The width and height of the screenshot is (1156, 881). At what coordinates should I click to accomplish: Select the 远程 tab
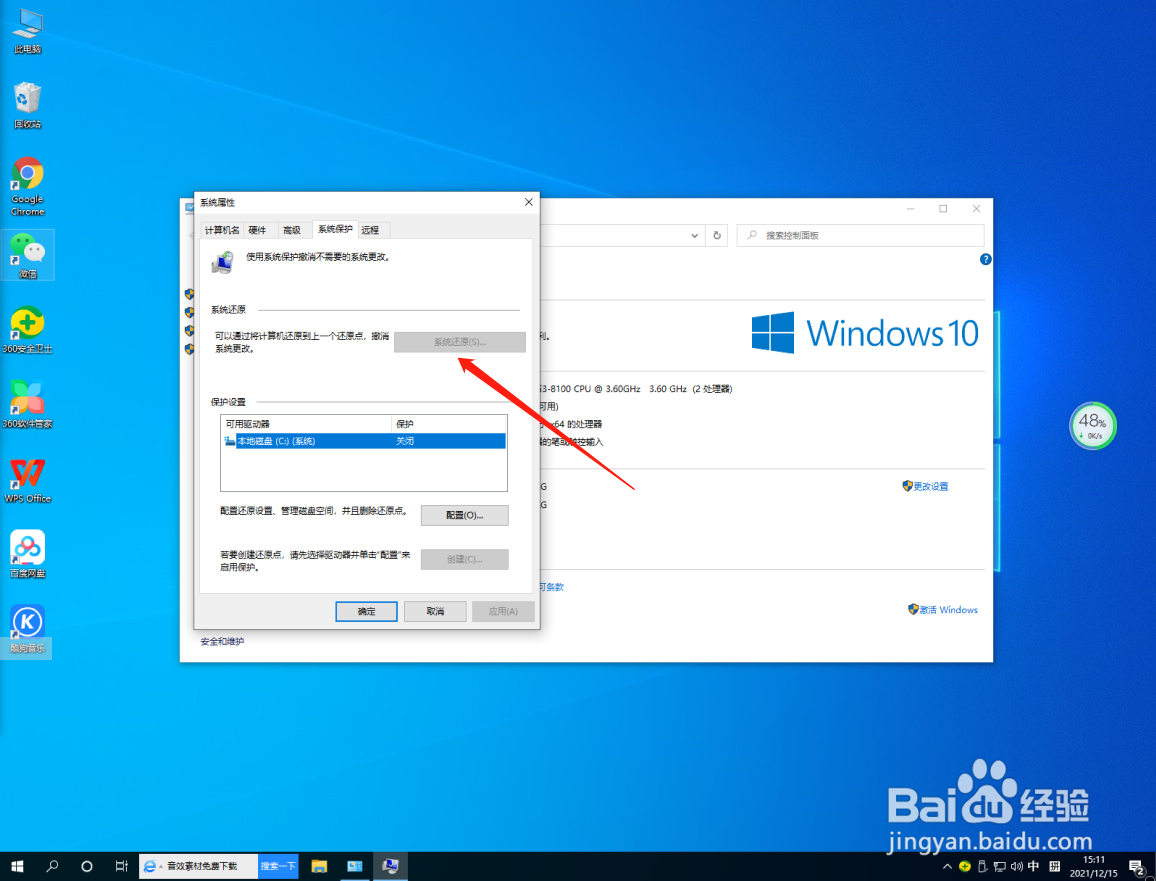[x=371, y=229]
